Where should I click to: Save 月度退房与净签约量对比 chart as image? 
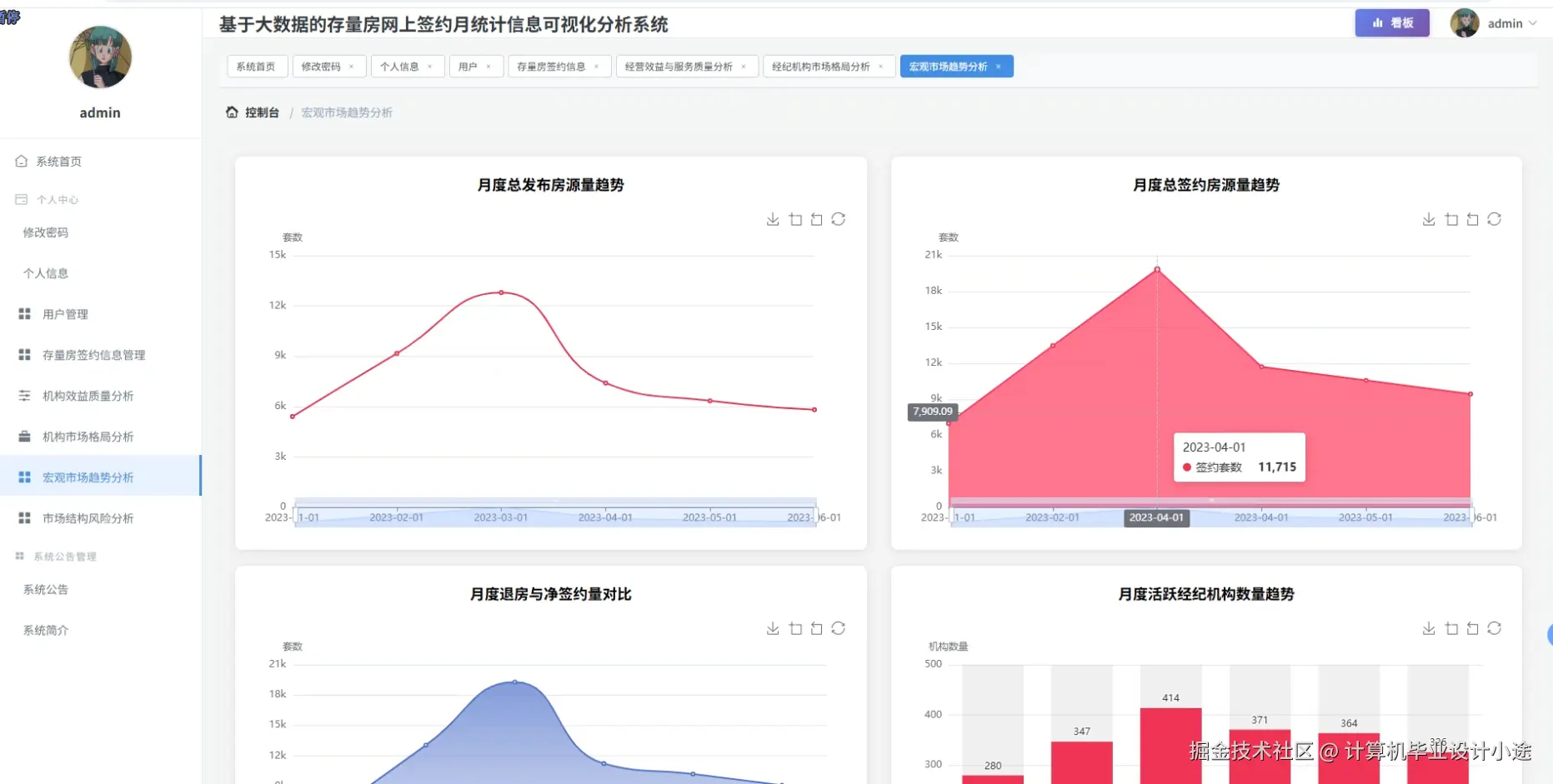(773, 628)
